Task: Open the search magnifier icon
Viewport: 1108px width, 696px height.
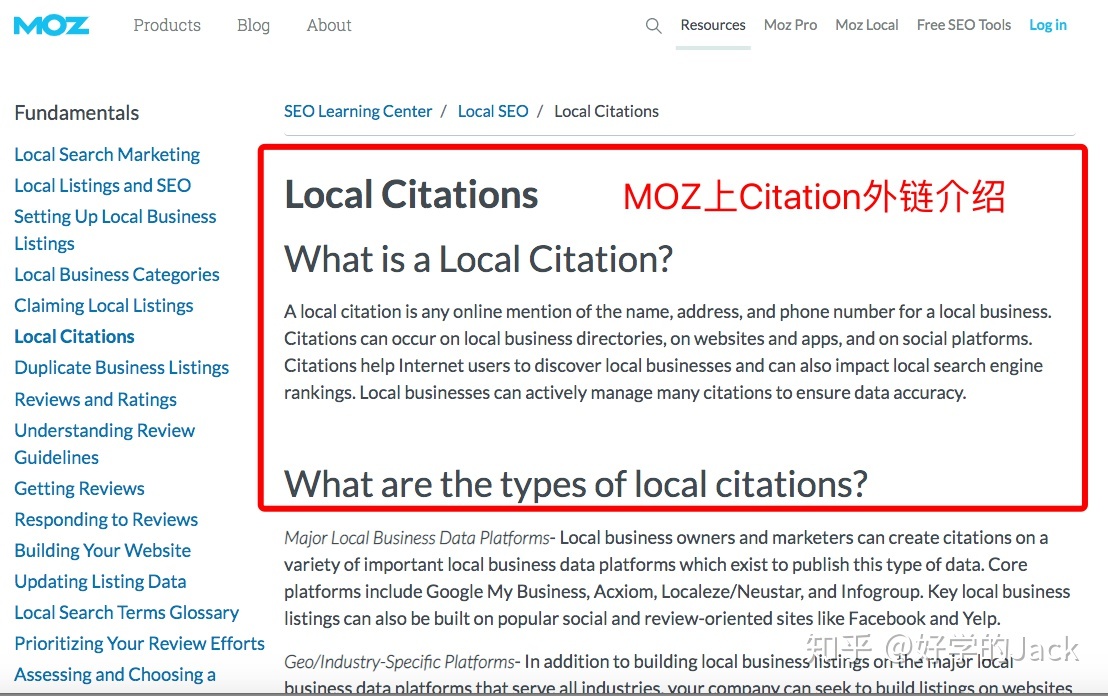Action: coord(653,26)
